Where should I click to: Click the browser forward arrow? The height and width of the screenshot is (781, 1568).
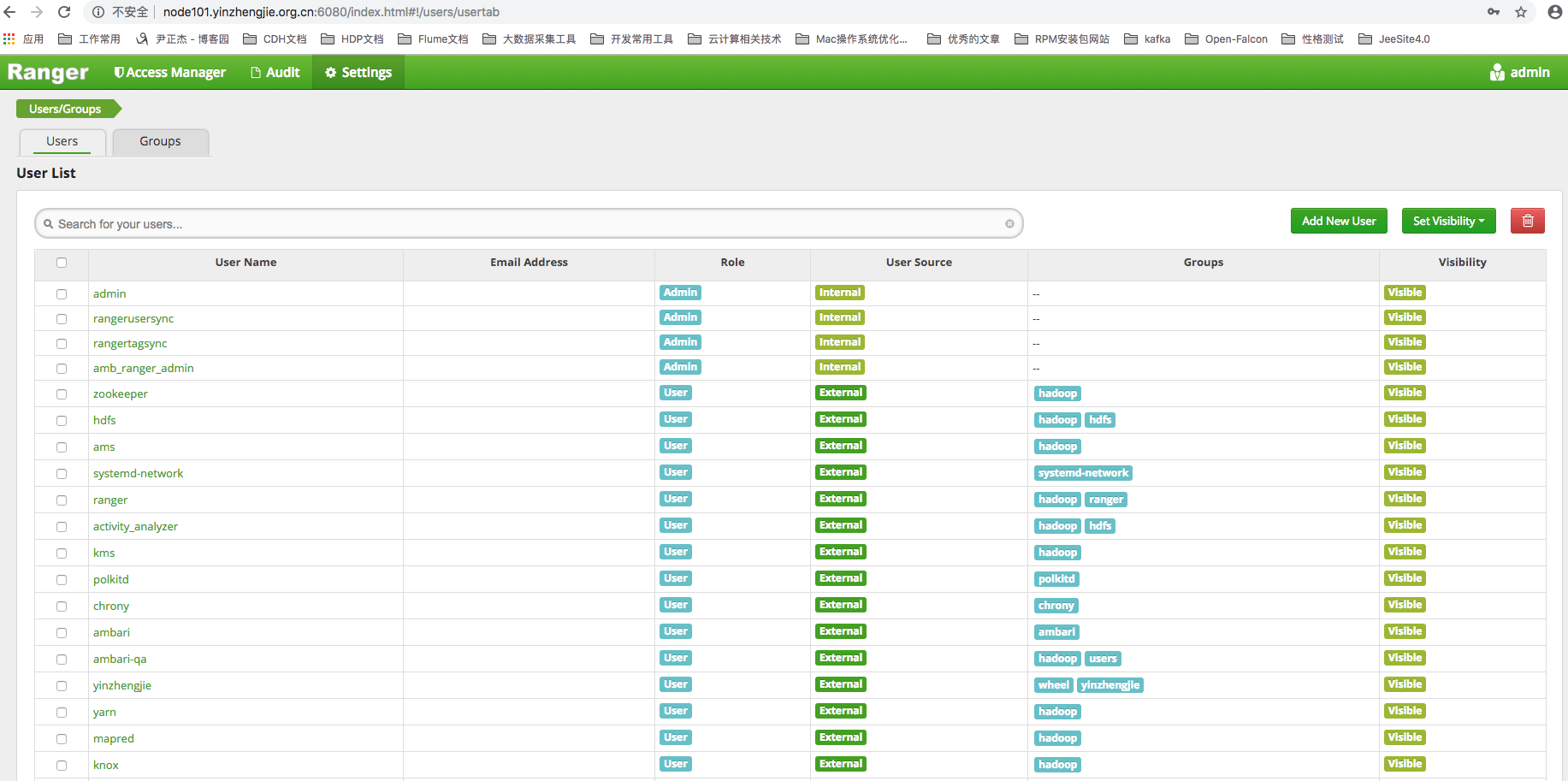[37, 12]
